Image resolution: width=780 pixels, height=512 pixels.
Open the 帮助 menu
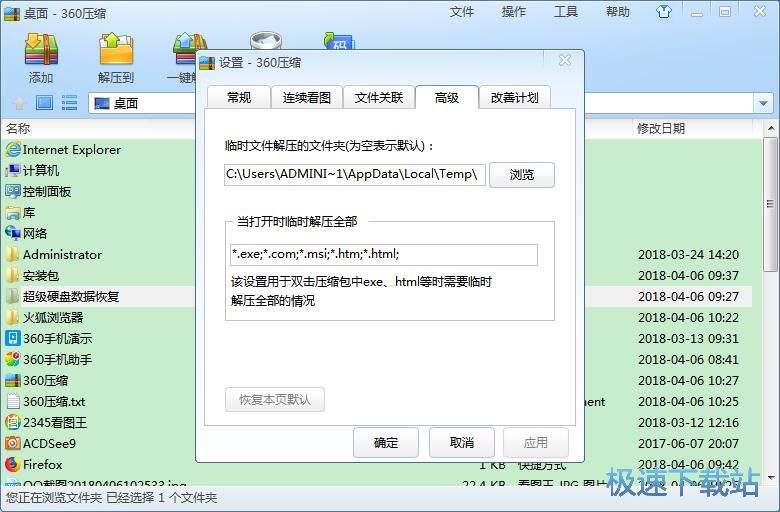[618, 12]
